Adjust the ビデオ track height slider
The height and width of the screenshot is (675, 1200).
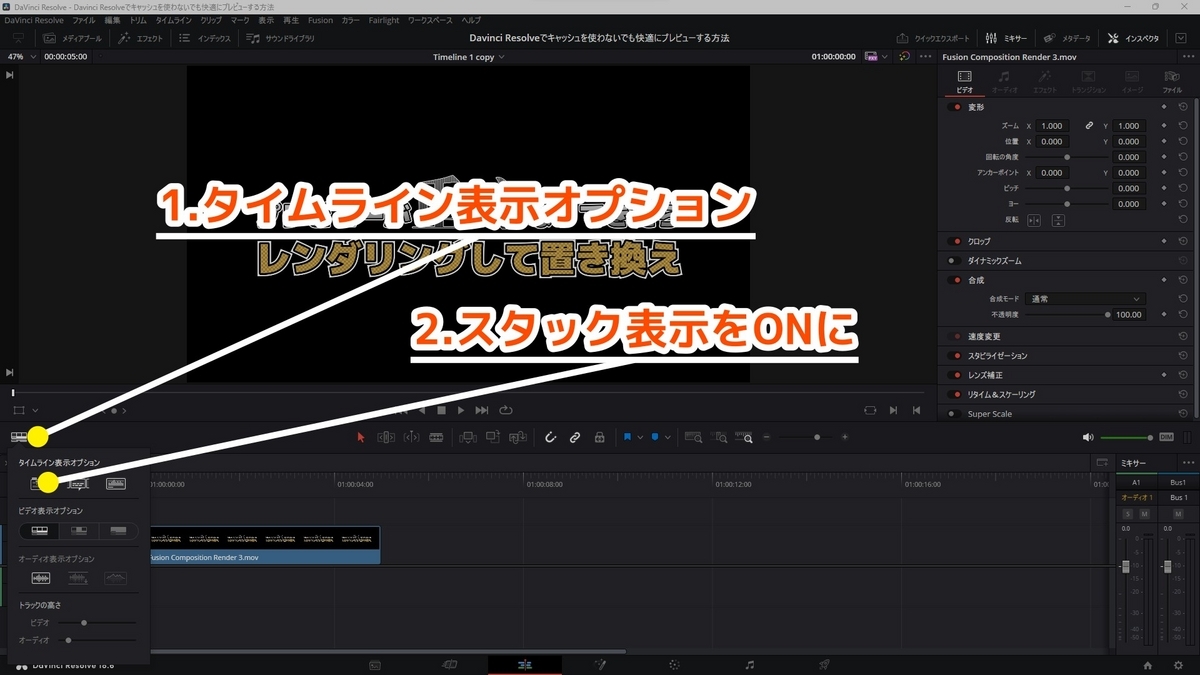point(84,622)
